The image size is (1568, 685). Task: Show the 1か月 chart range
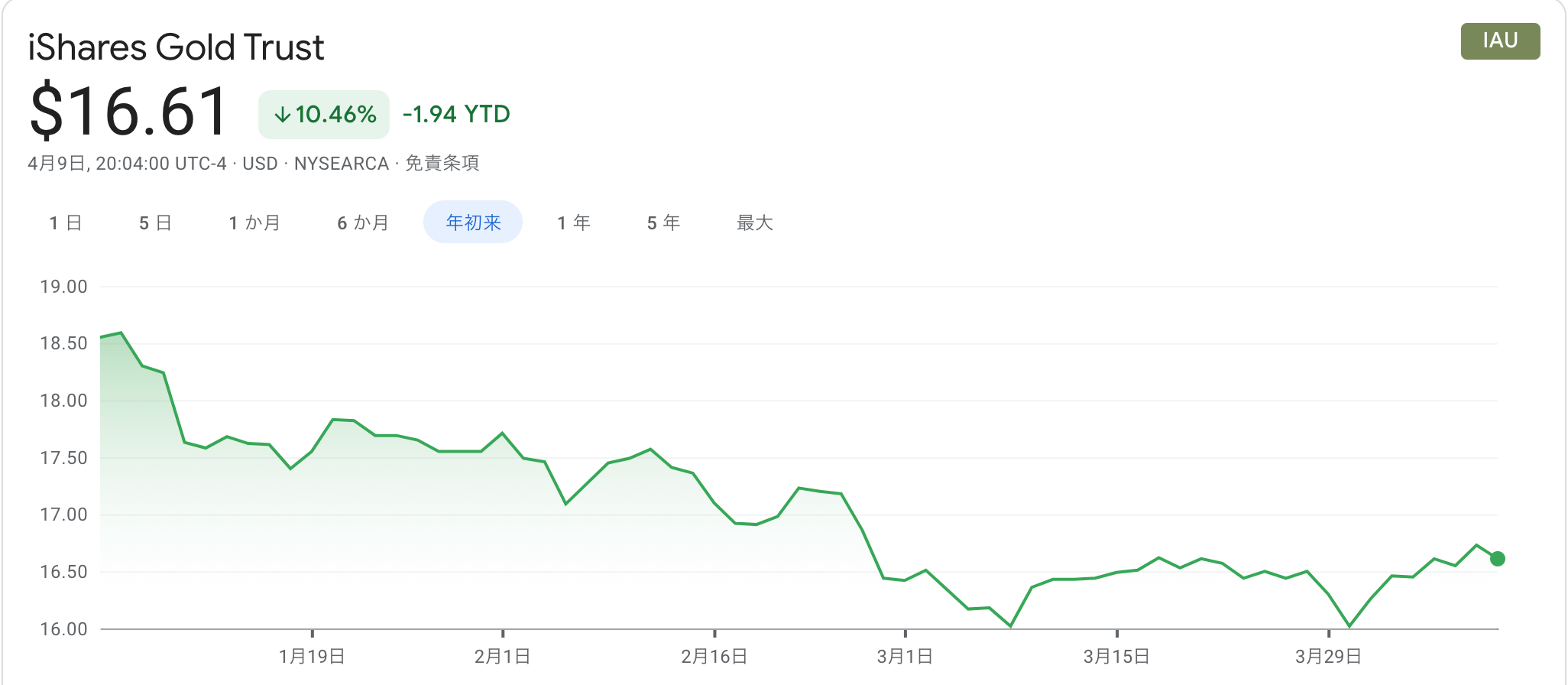click(x=254, y=222)
